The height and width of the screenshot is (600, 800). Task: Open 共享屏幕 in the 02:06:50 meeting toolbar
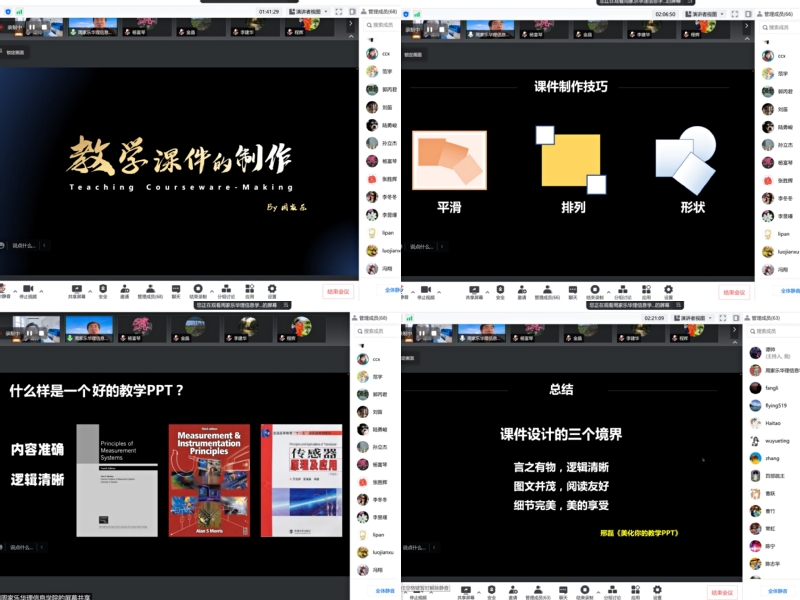[474, 292]
